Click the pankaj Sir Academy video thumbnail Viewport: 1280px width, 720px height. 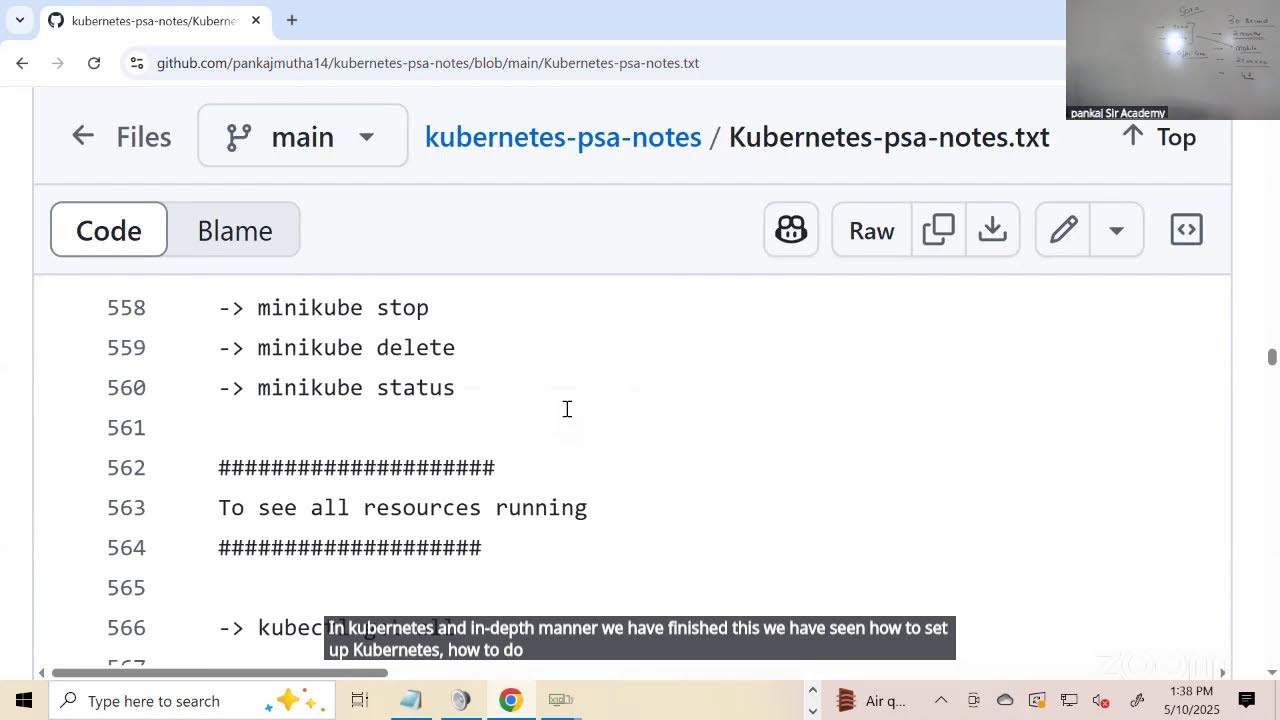(1173, 60)
